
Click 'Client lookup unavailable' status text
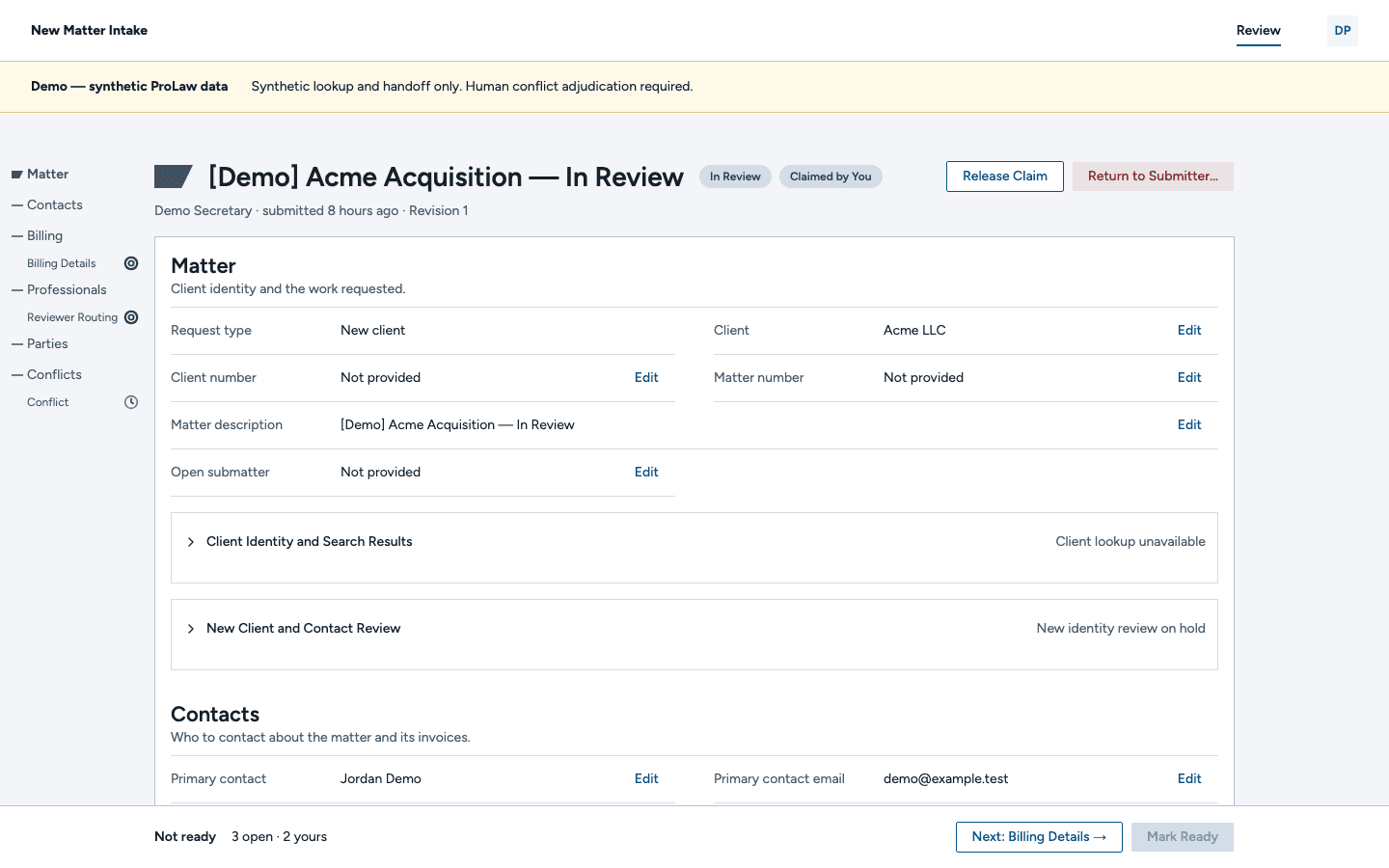1130,542
